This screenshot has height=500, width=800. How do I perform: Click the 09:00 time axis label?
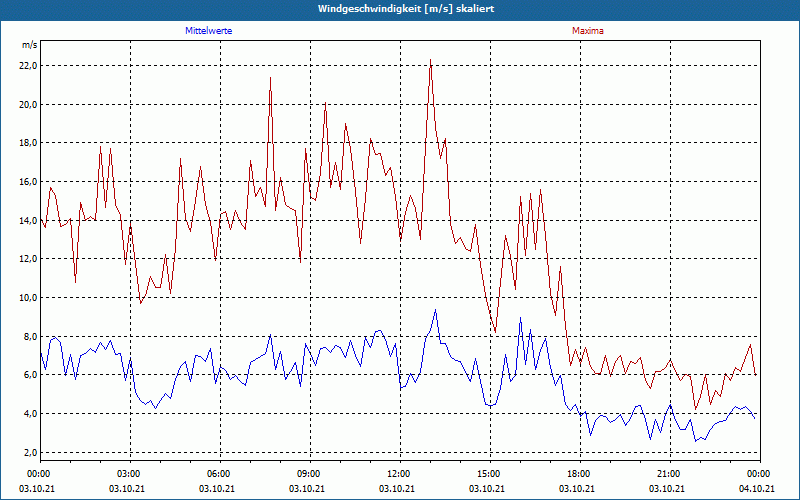(310, 473)
